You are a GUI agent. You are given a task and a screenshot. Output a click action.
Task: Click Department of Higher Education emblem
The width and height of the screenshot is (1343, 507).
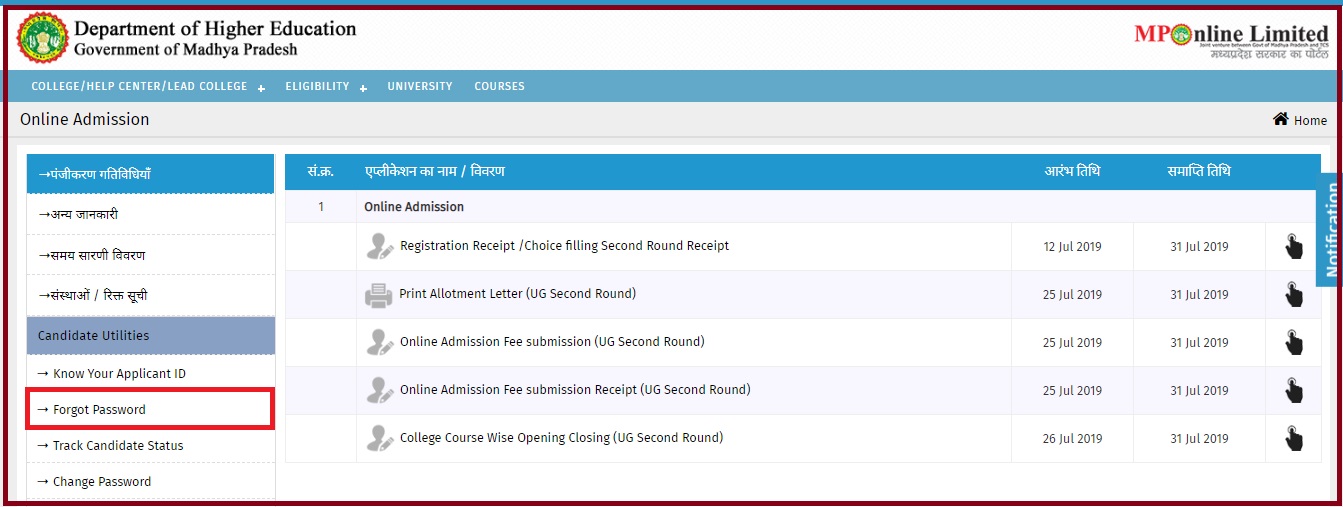[x=40, y=38]
